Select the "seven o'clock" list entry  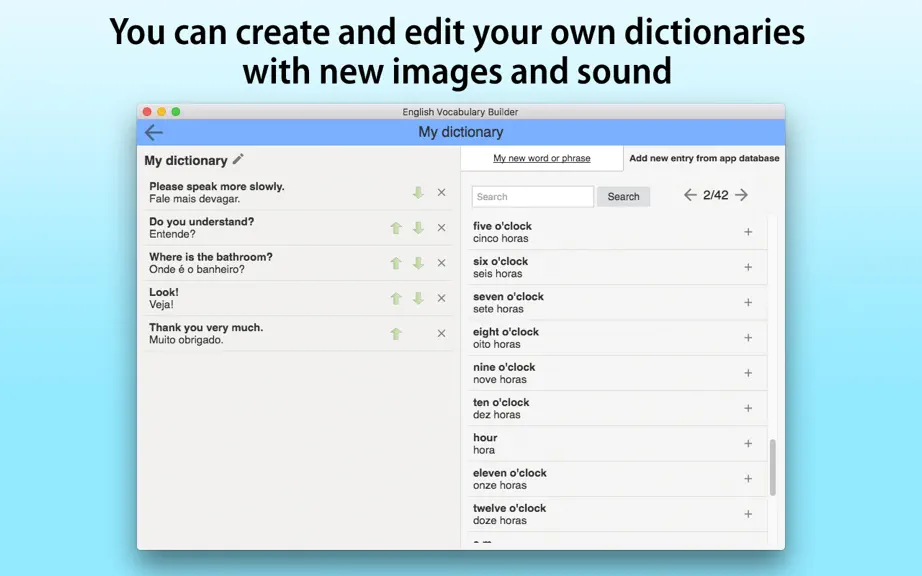coord(618,303)
